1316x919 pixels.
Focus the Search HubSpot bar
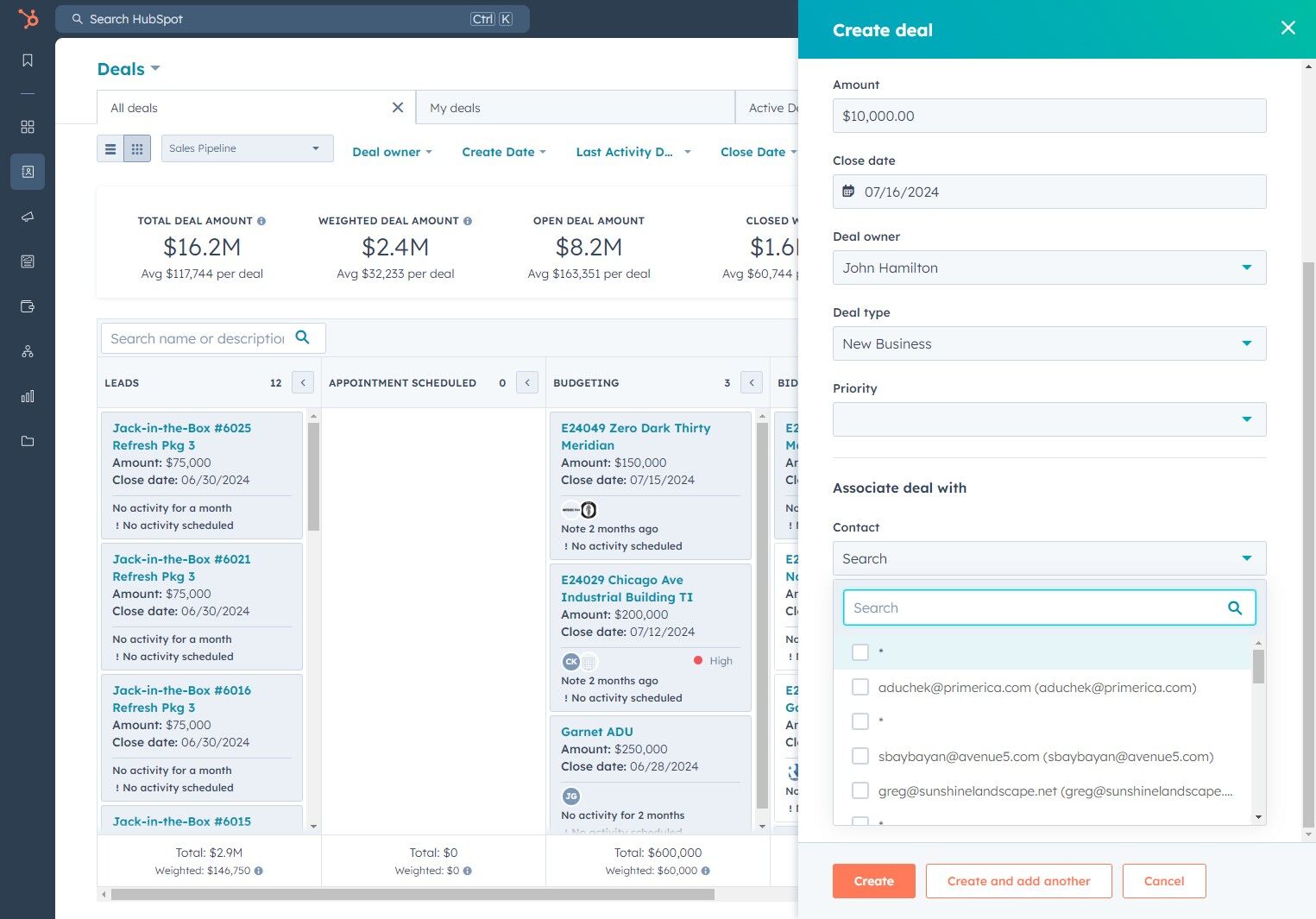pyautogui.click(x=293, y=19)
